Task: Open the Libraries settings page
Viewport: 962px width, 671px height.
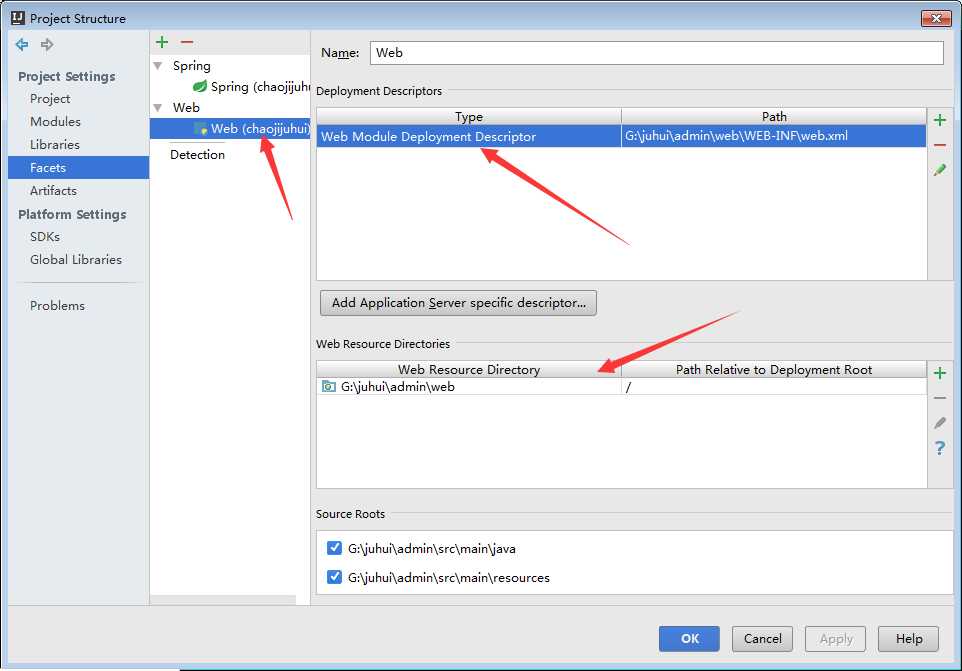Action: pyautogui.click(x=55, y=145)
